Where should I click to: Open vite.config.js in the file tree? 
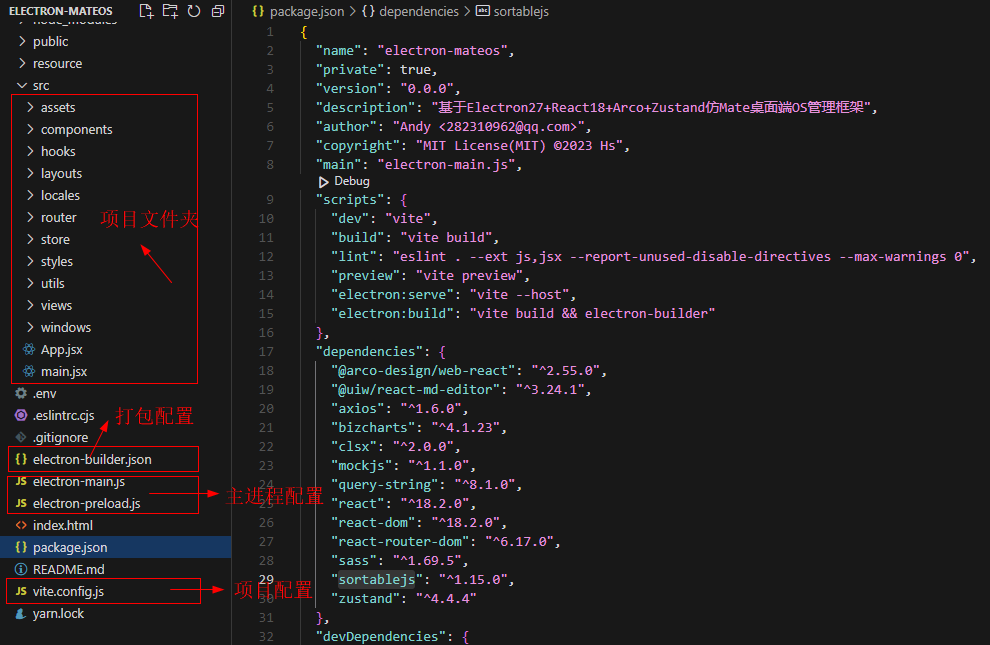pos(68,591)
